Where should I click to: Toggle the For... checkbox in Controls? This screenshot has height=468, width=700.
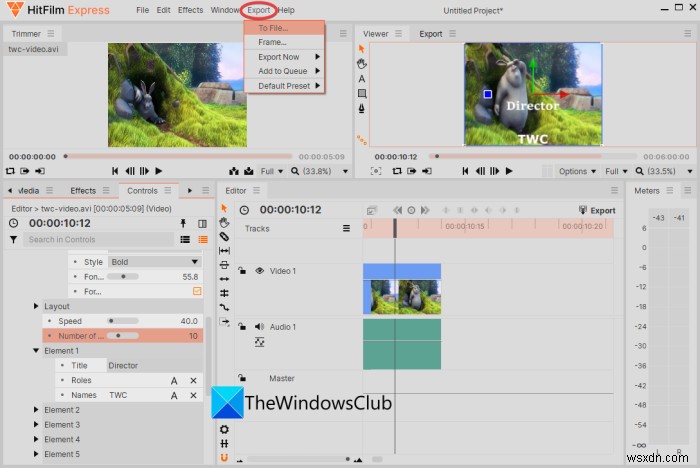tap(197, 291)
